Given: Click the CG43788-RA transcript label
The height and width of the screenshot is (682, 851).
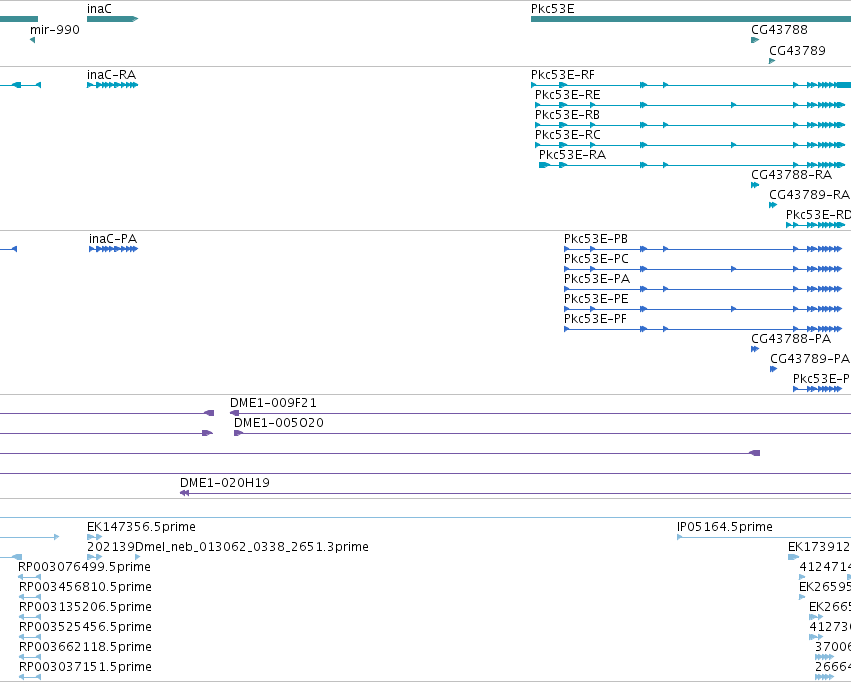Looking at the screenshot, I should pos(791,175).
